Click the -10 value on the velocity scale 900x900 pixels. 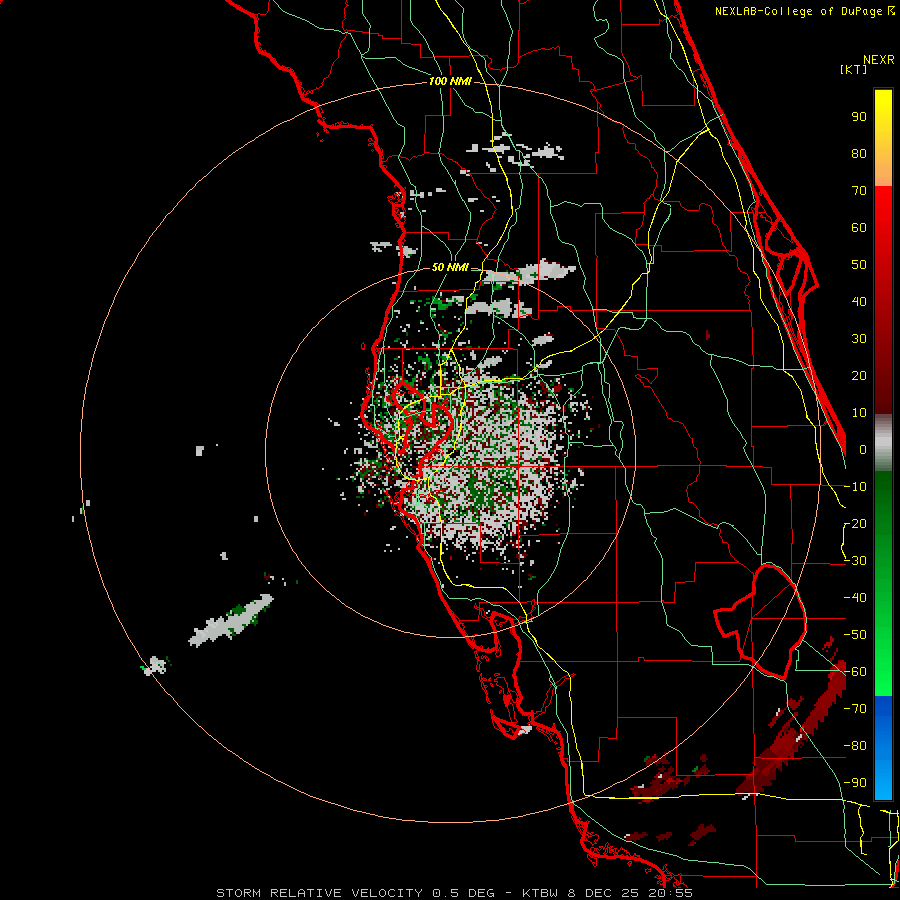point(855,487)
